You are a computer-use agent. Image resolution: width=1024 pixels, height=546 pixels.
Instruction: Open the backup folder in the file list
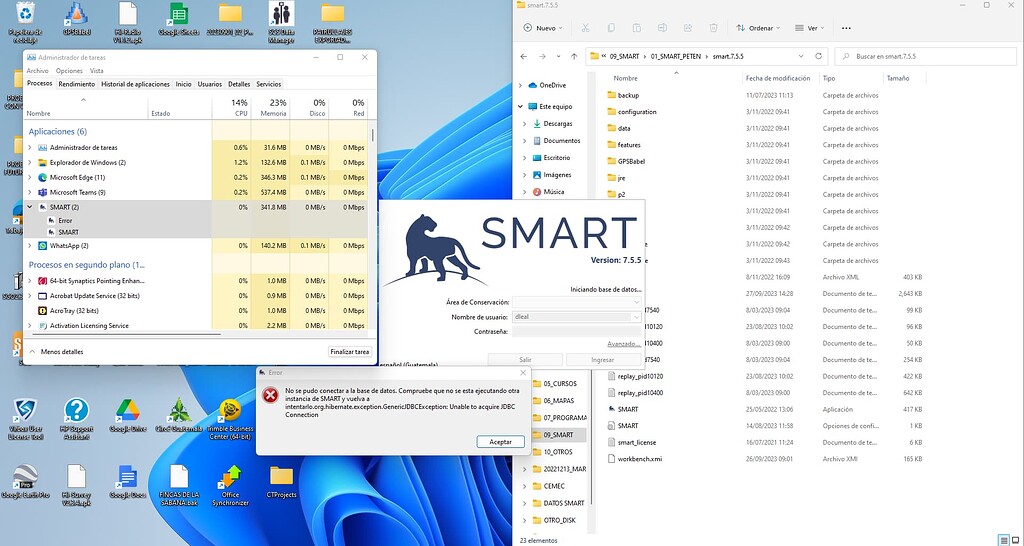628,95
